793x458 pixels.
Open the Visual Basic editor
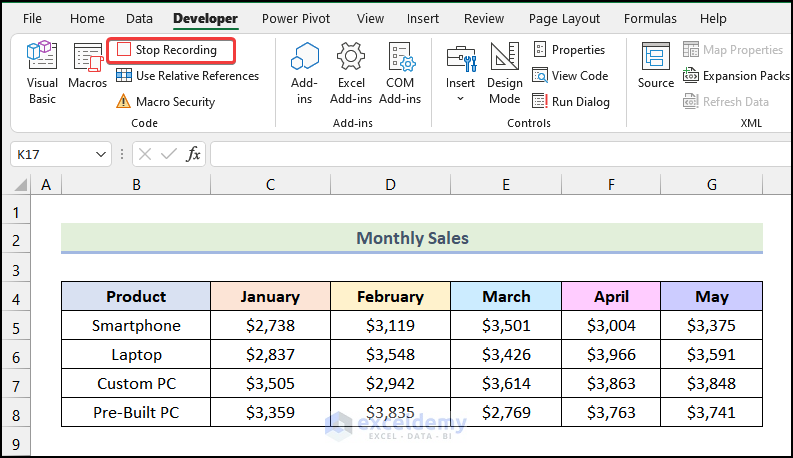tap(42, 72)
